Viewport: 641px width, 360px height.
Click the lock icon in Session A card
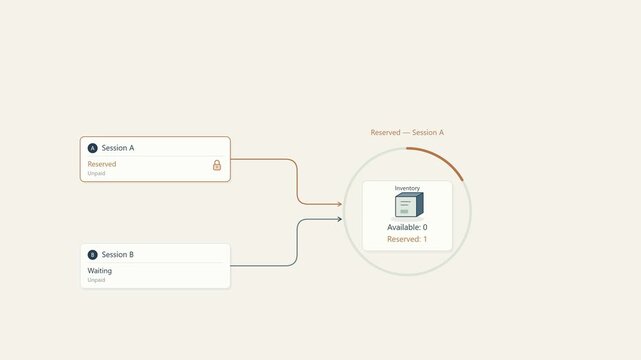point(217,165)
